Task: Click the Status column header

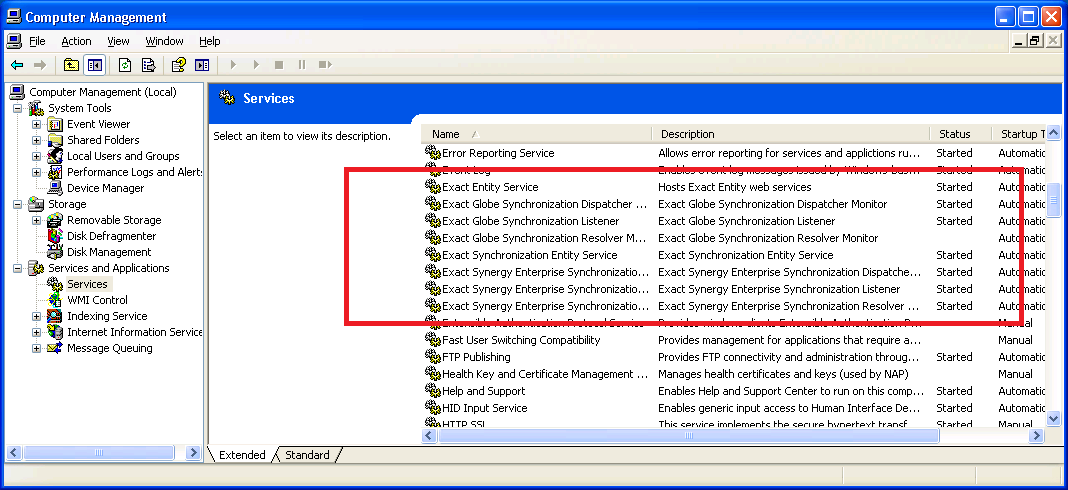Action: point(960,134)
